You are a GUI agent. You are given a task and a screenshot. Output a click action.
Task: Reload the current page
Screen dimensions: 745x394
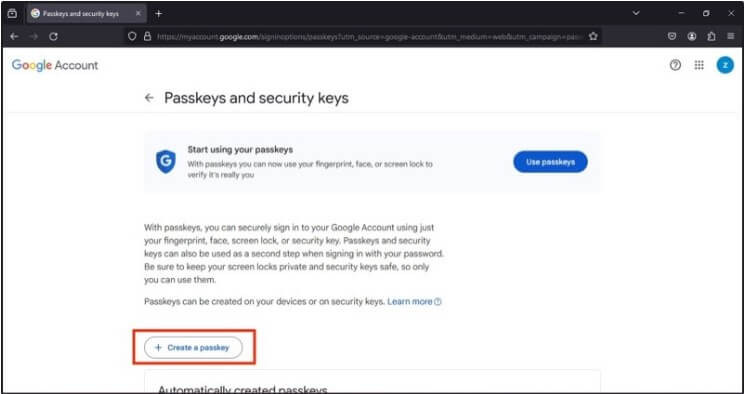[54, 36]
